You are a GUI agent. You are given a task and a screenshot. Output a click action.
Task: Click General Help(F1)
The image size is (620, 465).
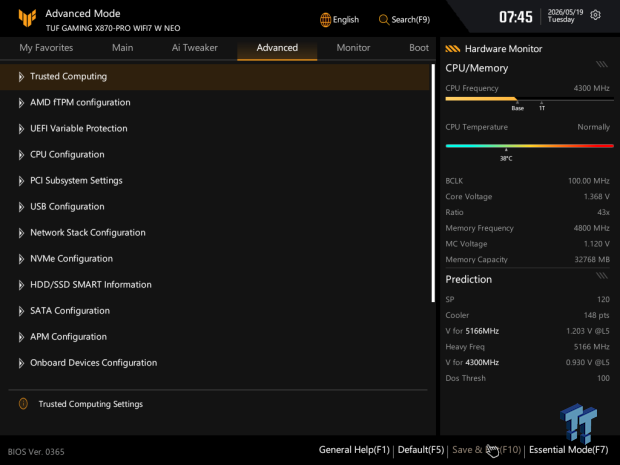(354, 450)
